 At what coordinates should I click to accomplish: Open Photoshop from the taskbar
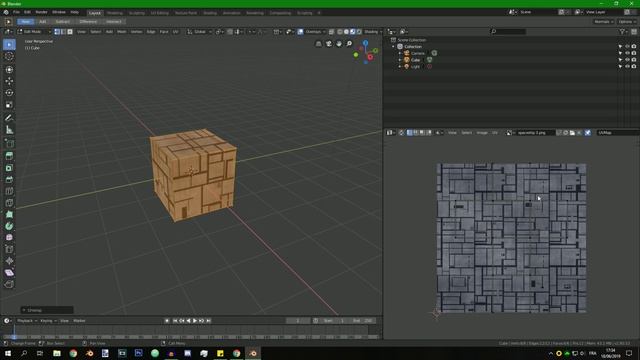coord(138,353)
